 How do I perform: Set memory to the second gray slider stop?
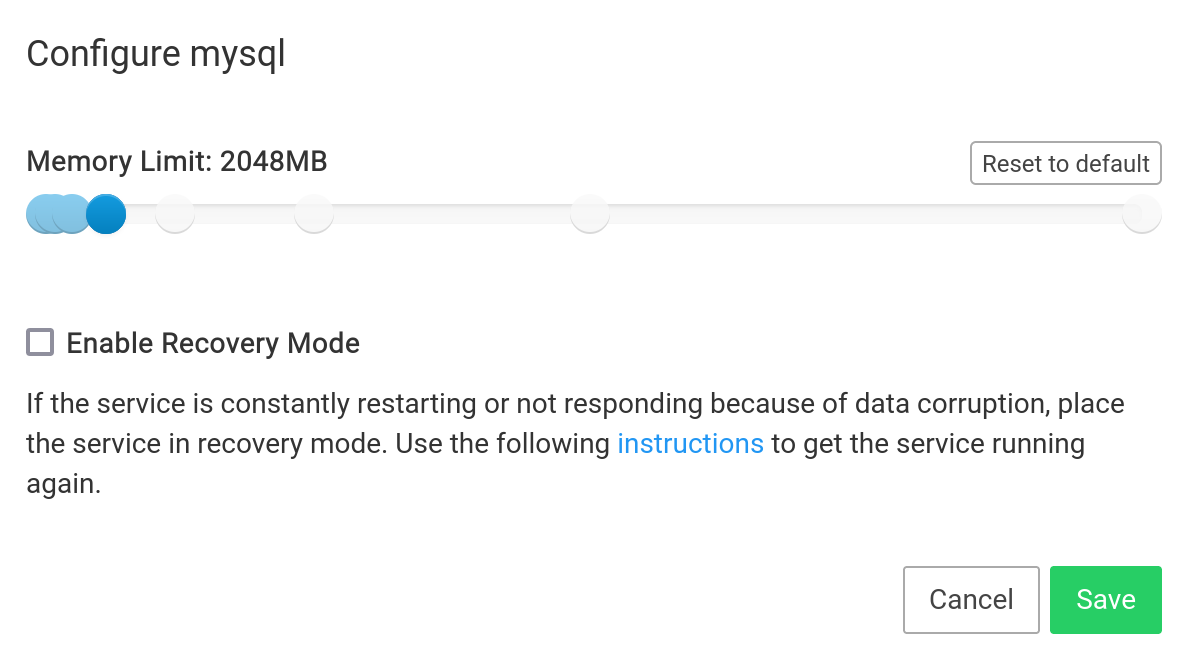pyautogui.click(x=314, y=214)
